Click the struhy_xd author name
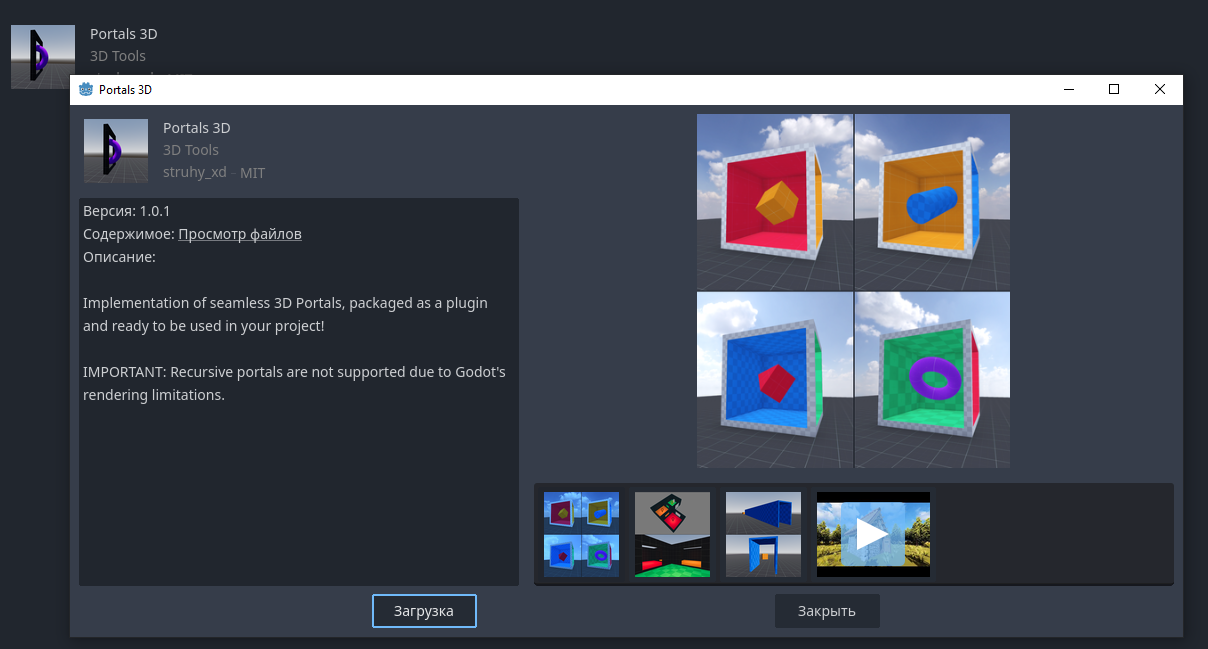Screen dimensions: 1208x649 coord(195,172)
